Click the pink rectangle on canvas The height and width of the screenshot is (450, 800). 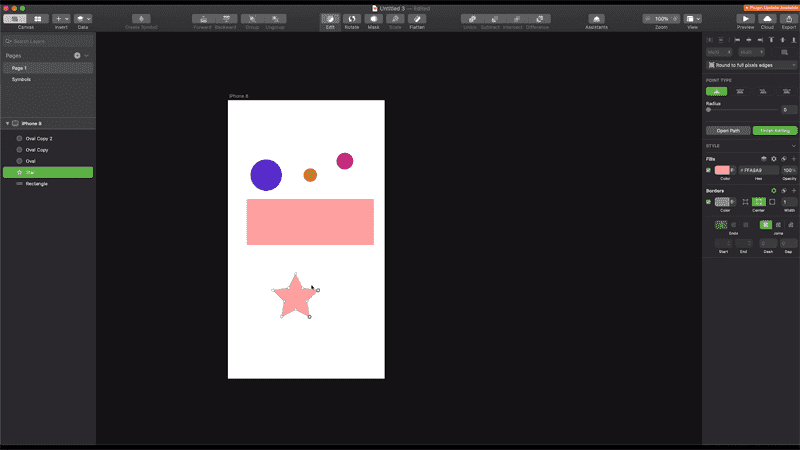310,222
